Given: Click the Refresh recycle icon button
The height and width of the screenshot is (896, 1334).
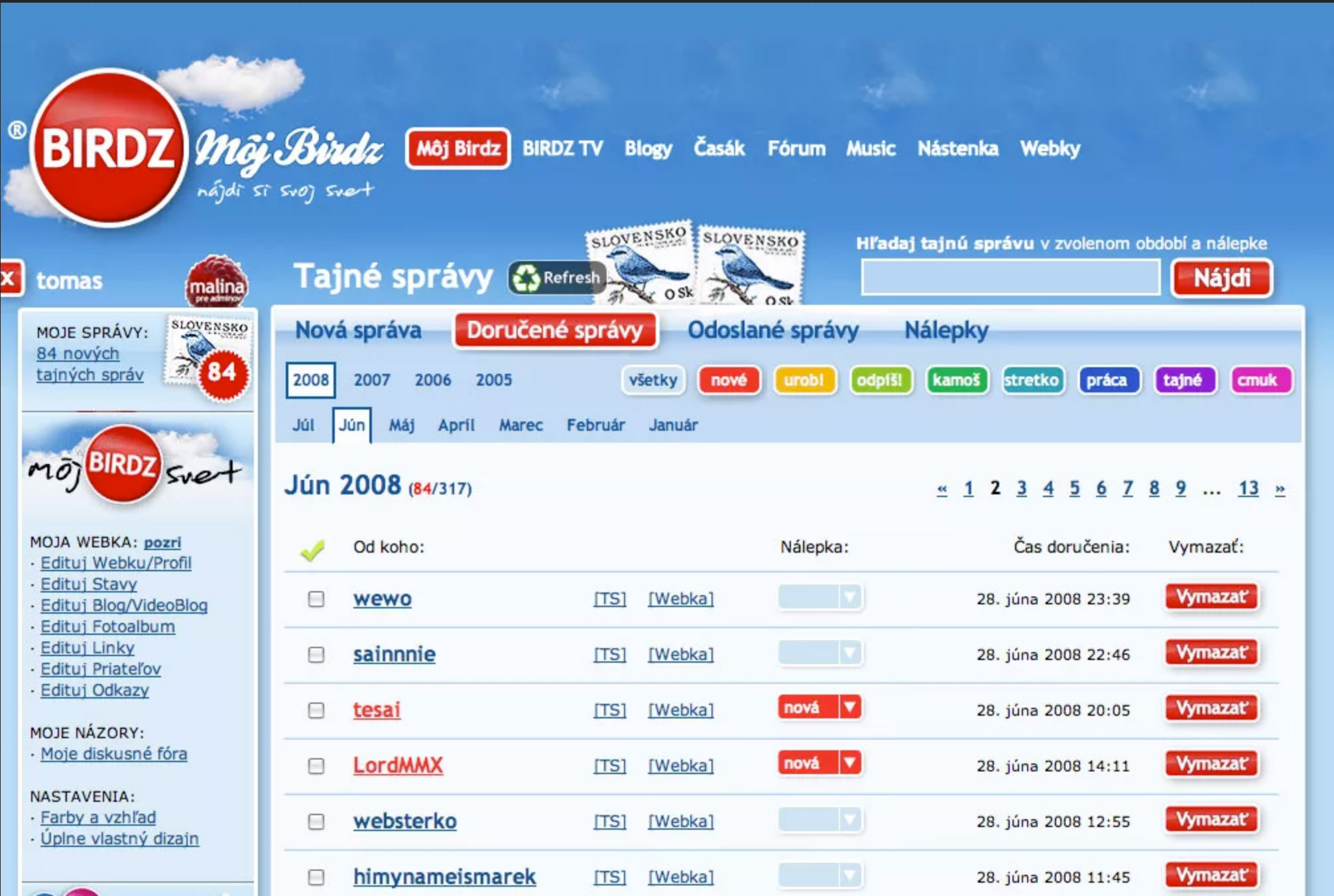Looking at the screenshot, I should tap(558, 278).
